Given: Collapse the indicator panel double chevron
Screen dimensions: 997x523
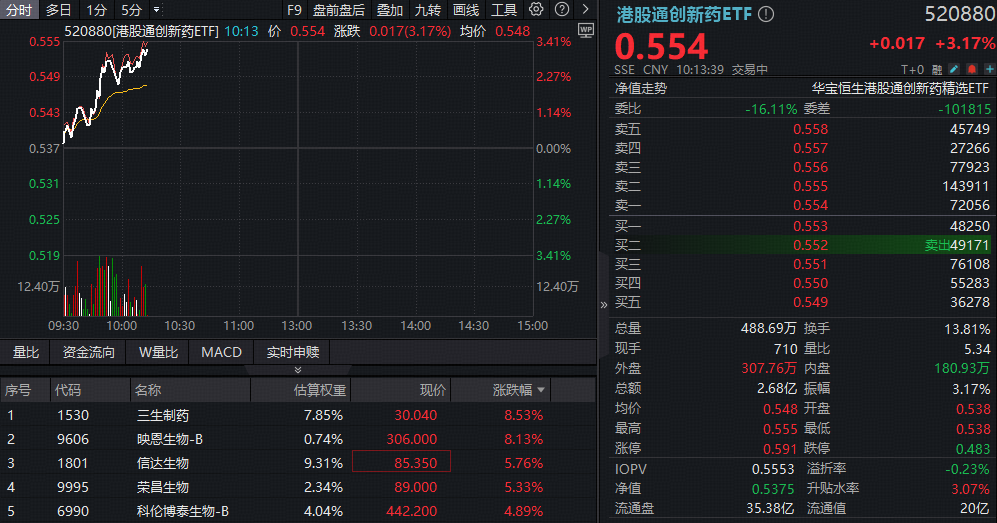Looking at the screenshot, I should click(297, 370).
